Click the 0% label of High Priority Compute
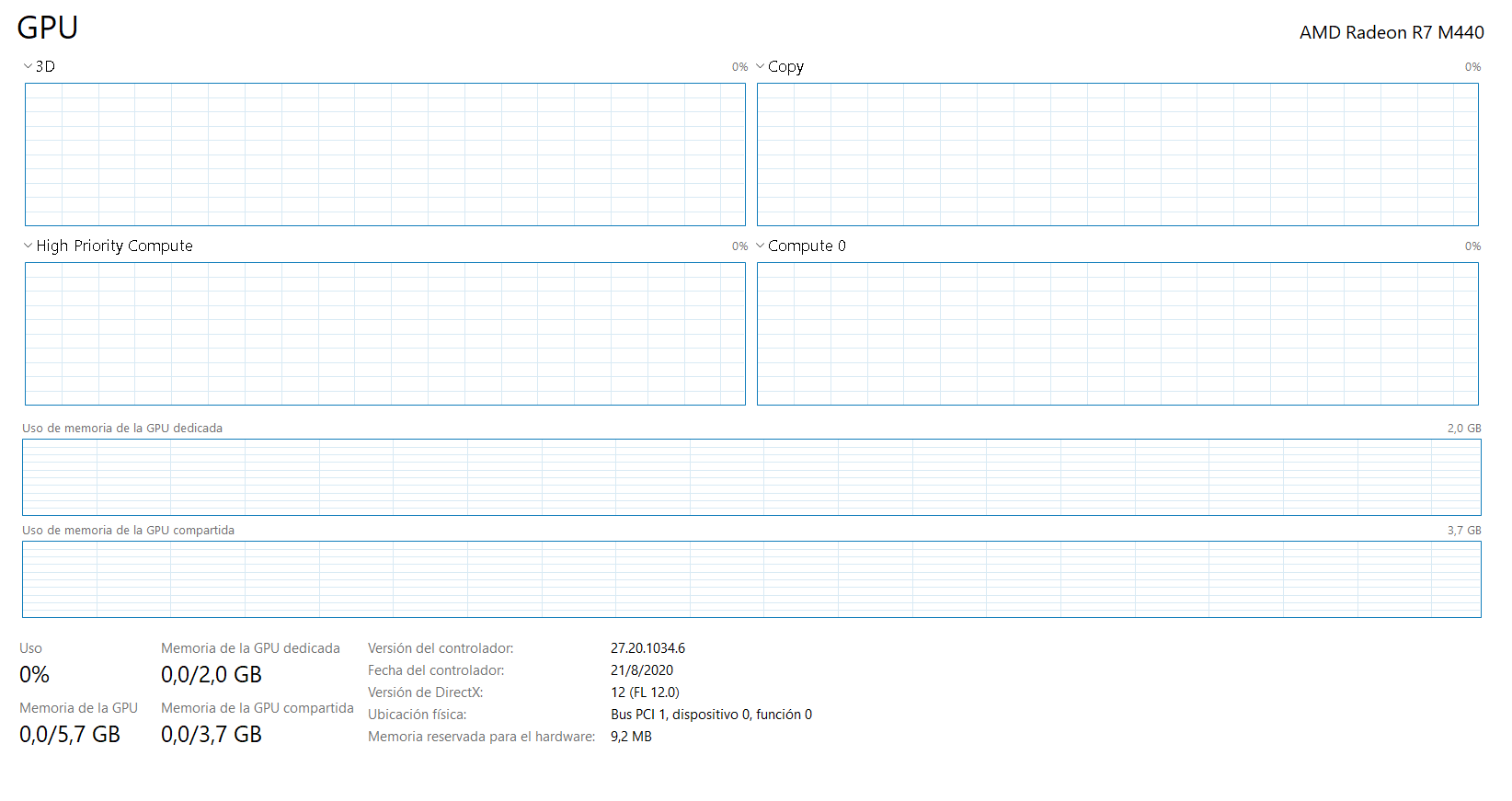Viewport: 1512px width, 801px height. point(739,246)
